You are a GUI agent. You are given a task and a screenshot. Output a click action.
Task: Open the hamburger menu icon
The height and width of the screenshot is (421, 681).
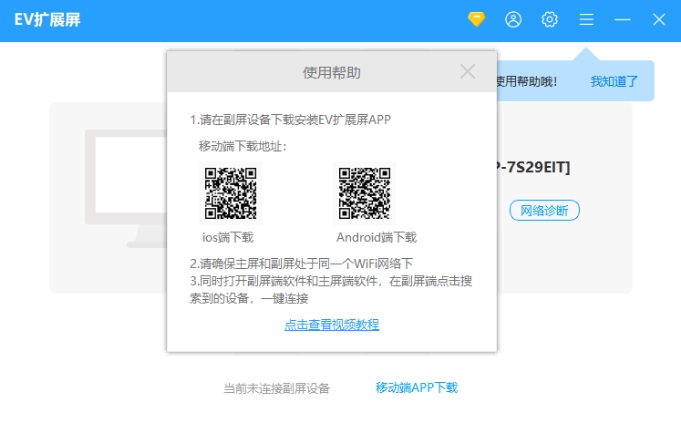(586, 20)
